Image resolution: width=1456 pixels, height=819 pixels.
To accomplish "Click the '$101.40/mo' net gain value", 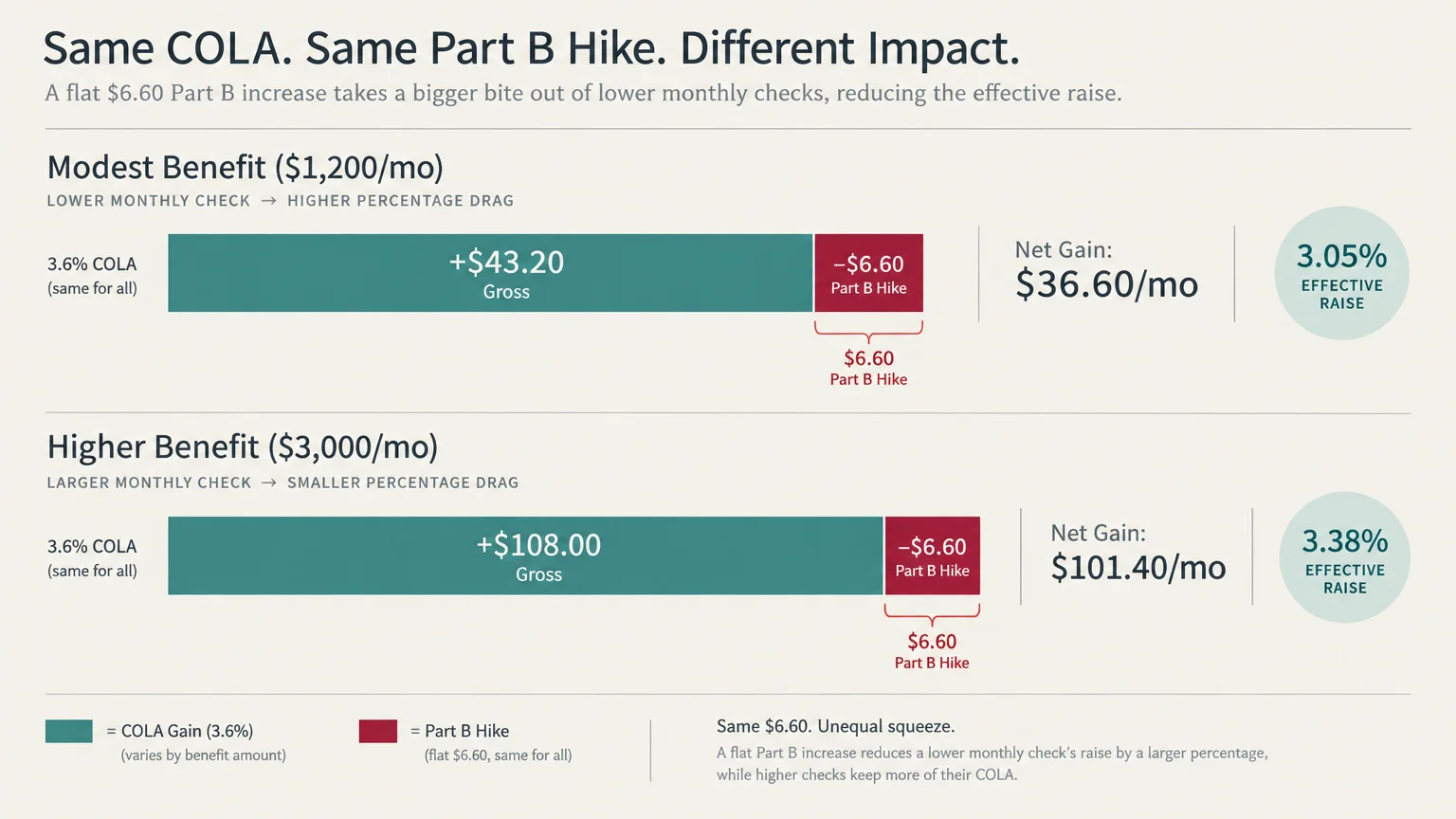I will pos(1137,568).
